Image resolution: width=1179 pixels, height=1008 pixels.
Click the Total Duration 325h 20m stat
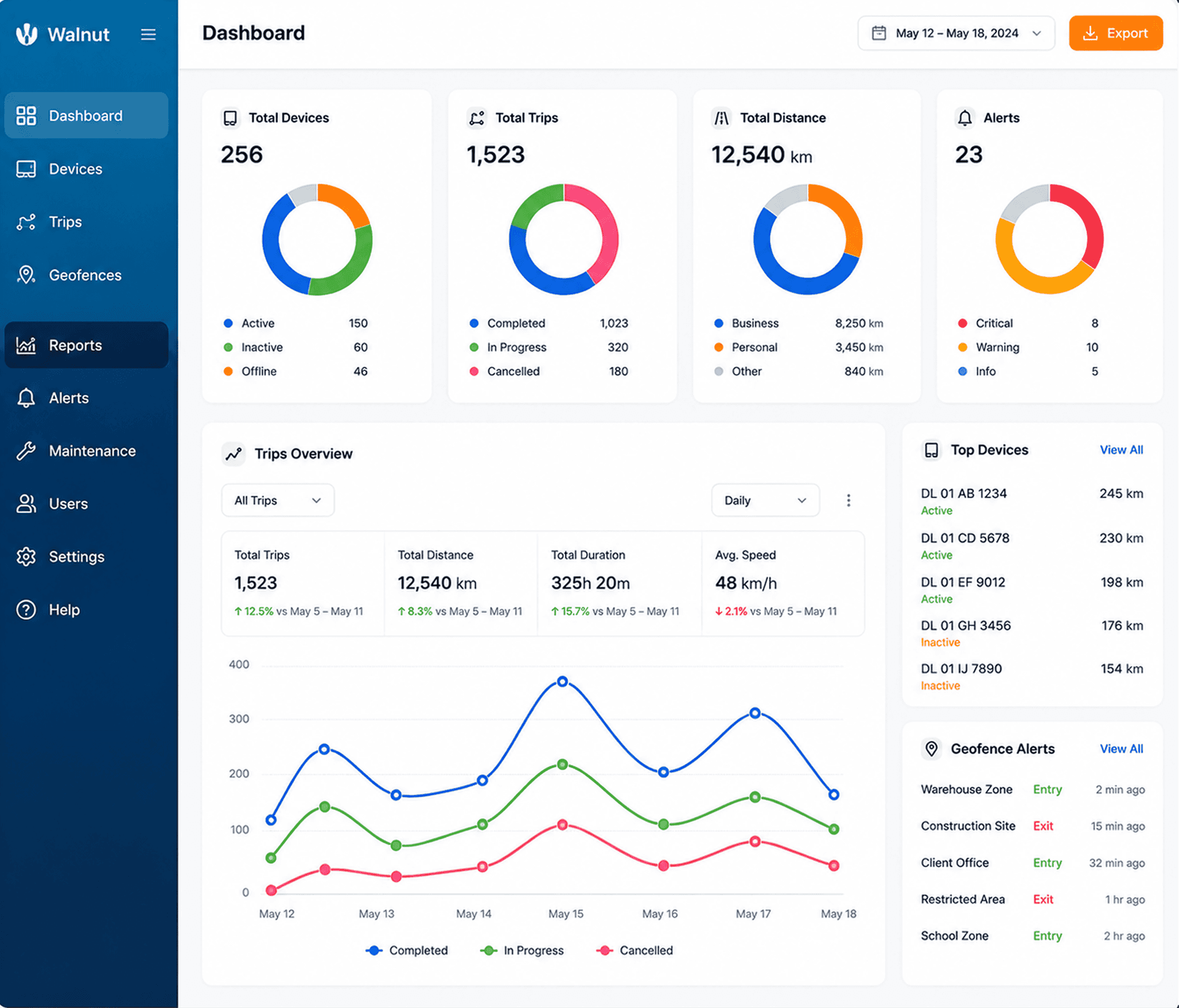(620, 583)
